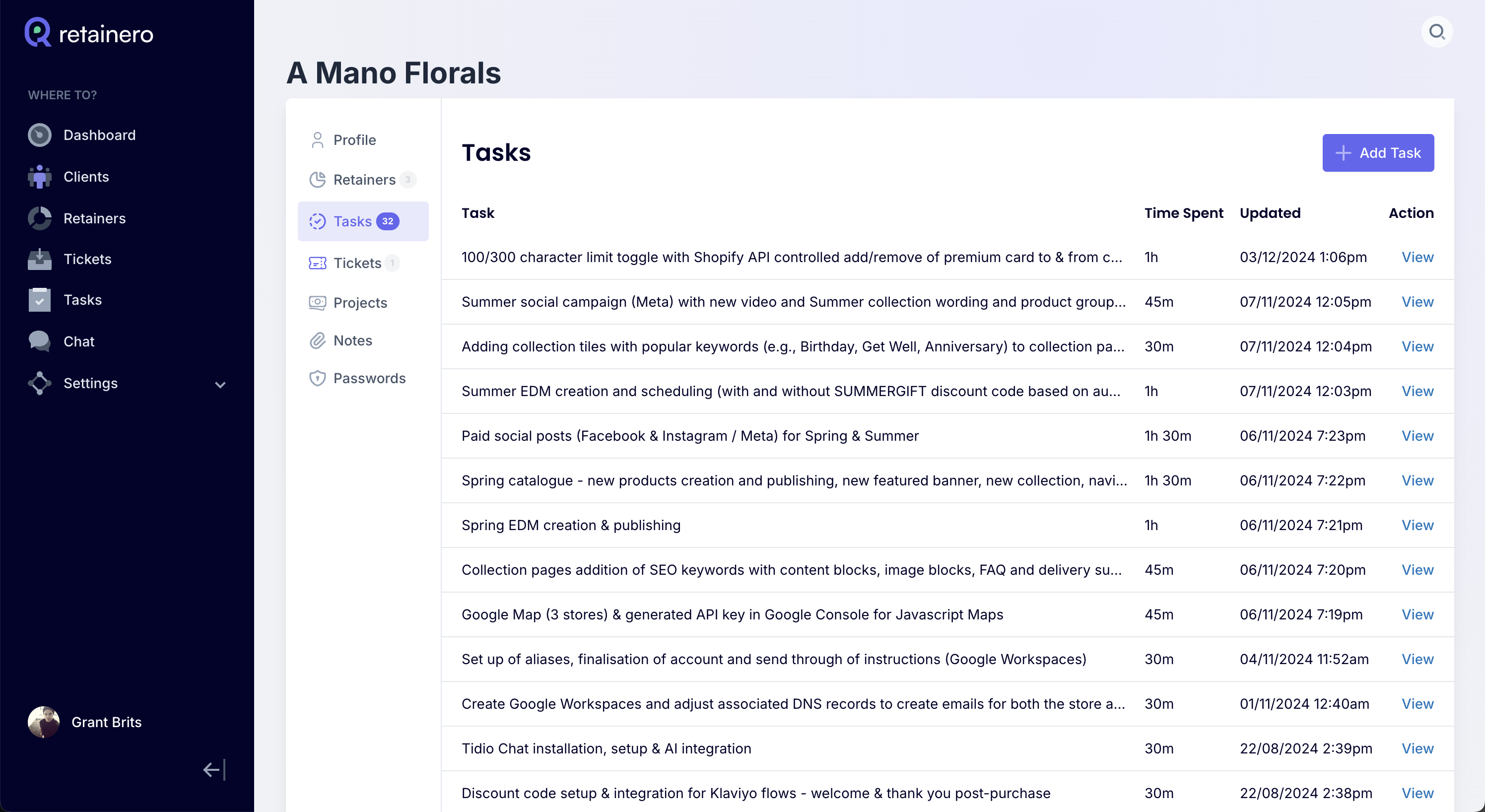1485x812 pixels.
Task: Click the Tickets inbox tray icon
Action: (x=39, y=259)
